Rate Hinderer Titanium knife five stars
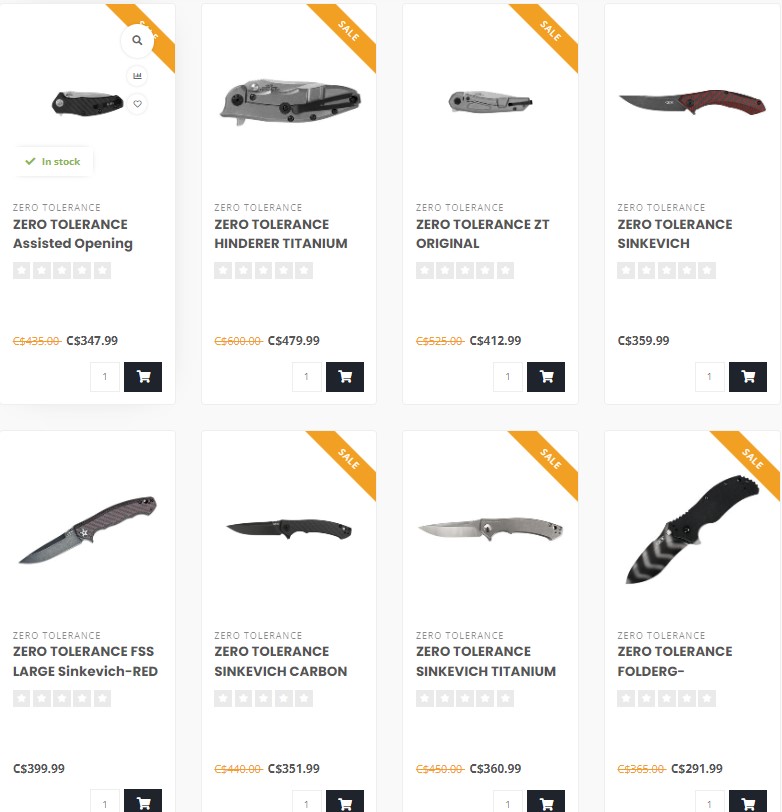782x812 pixels. (304, 270)
